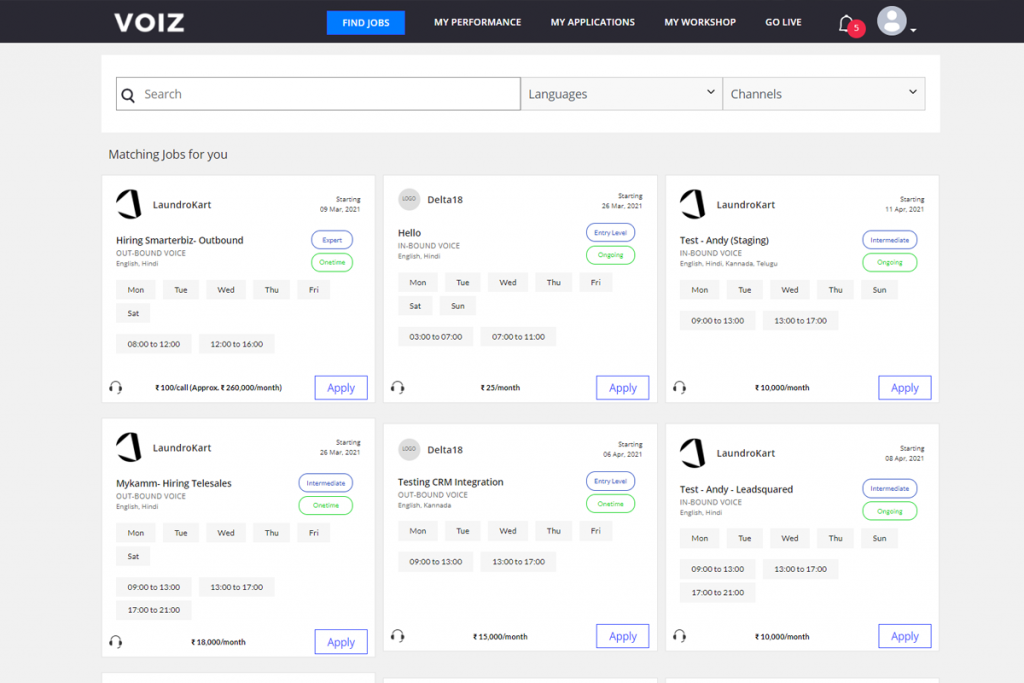Viewport: 1024px width, 683px height.
Task: Expand the Languages dropdown
Action: [x=622, y=94]
